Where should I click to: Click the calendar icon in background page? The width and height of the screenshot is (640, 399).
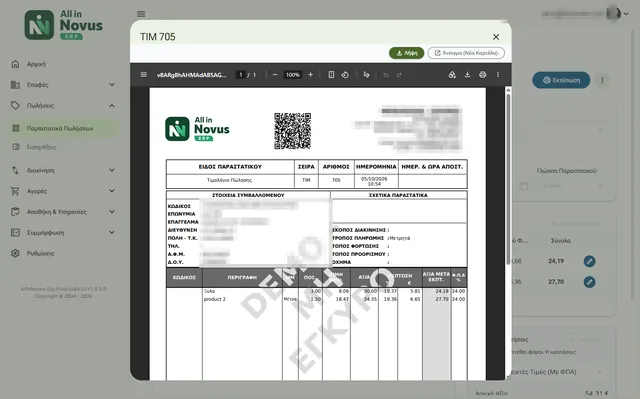[524, 186]
